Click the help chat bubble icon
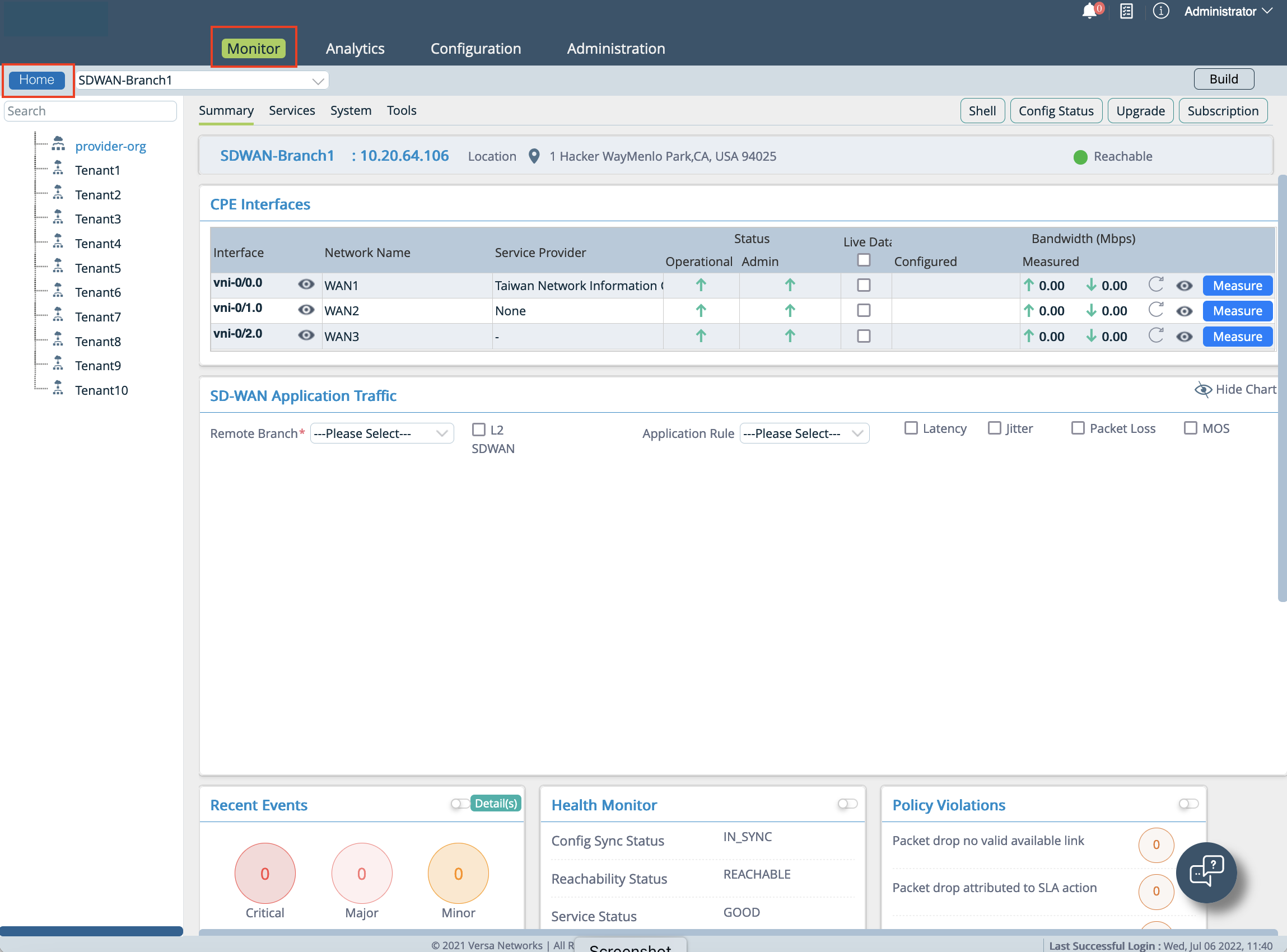The width and height of the screenshot is (1287, 952). click(x=1206, y=871)
